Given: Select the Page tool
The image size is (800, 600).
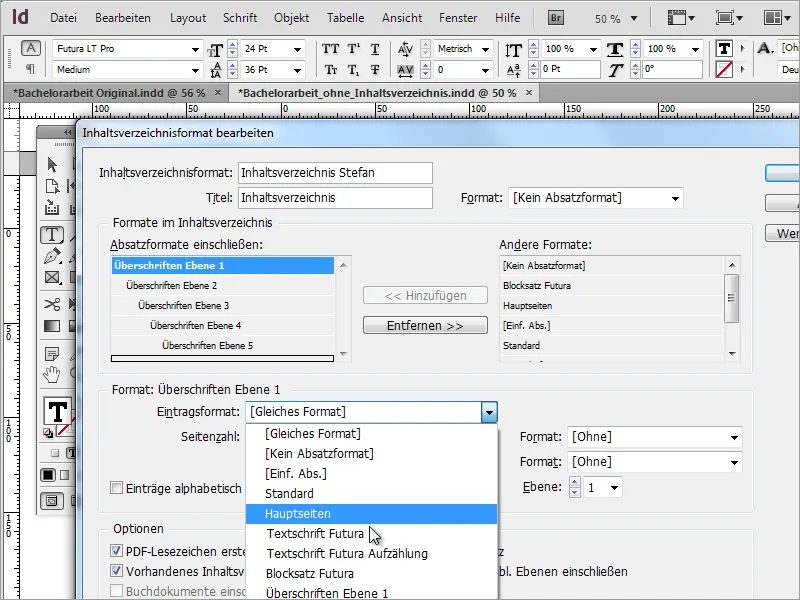Looking at the screenshot, I should coord(52,187).
